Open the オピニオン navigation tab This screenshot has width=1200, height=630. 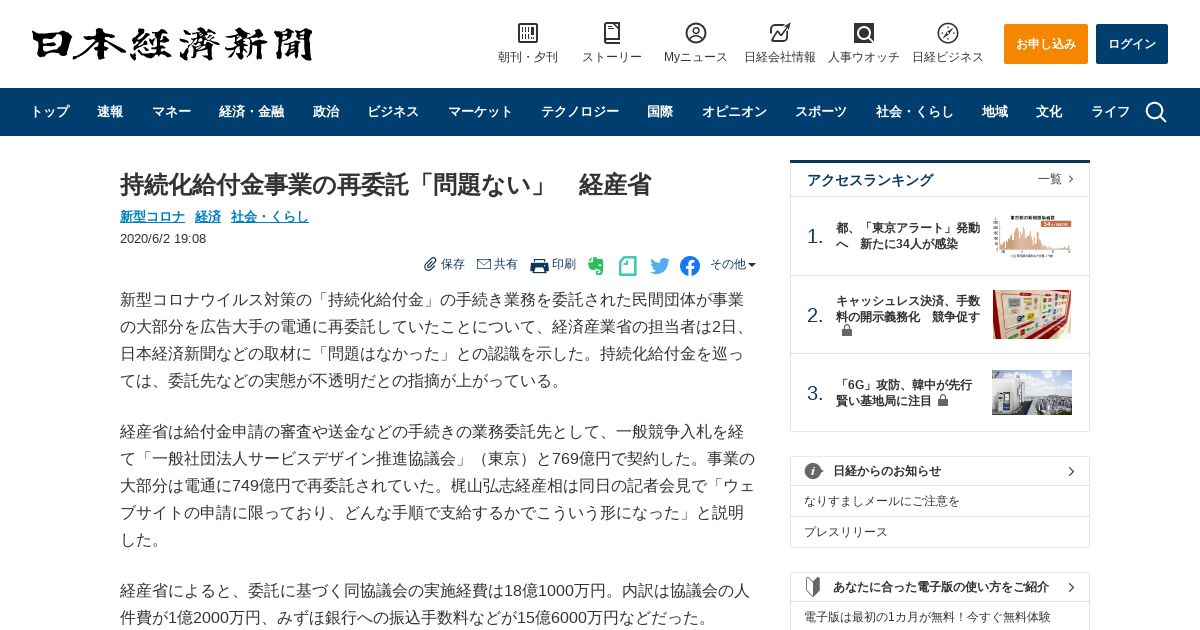coord(734,112)
